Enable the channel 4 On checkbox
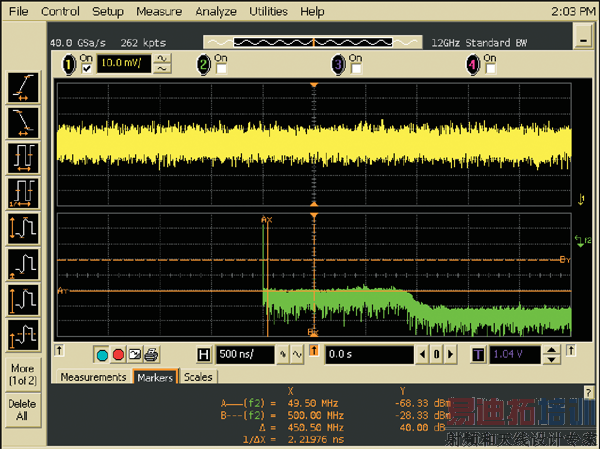This screenshot has height=449, width=600. coord(491,69)
